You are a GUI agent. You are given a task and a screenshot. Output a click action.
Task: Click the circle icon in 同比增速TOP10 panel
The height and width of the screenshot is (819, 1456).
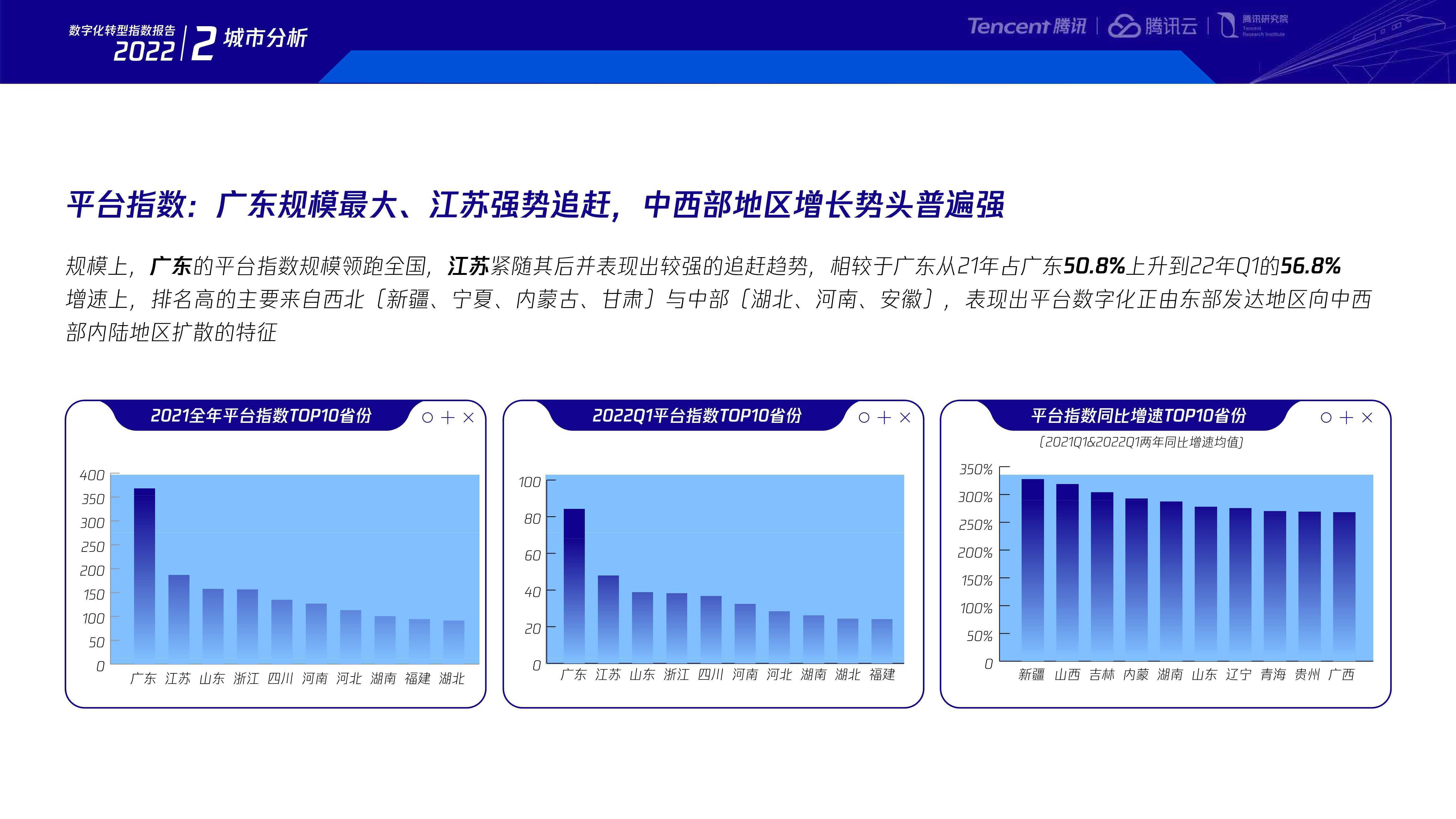[1326, 417]
